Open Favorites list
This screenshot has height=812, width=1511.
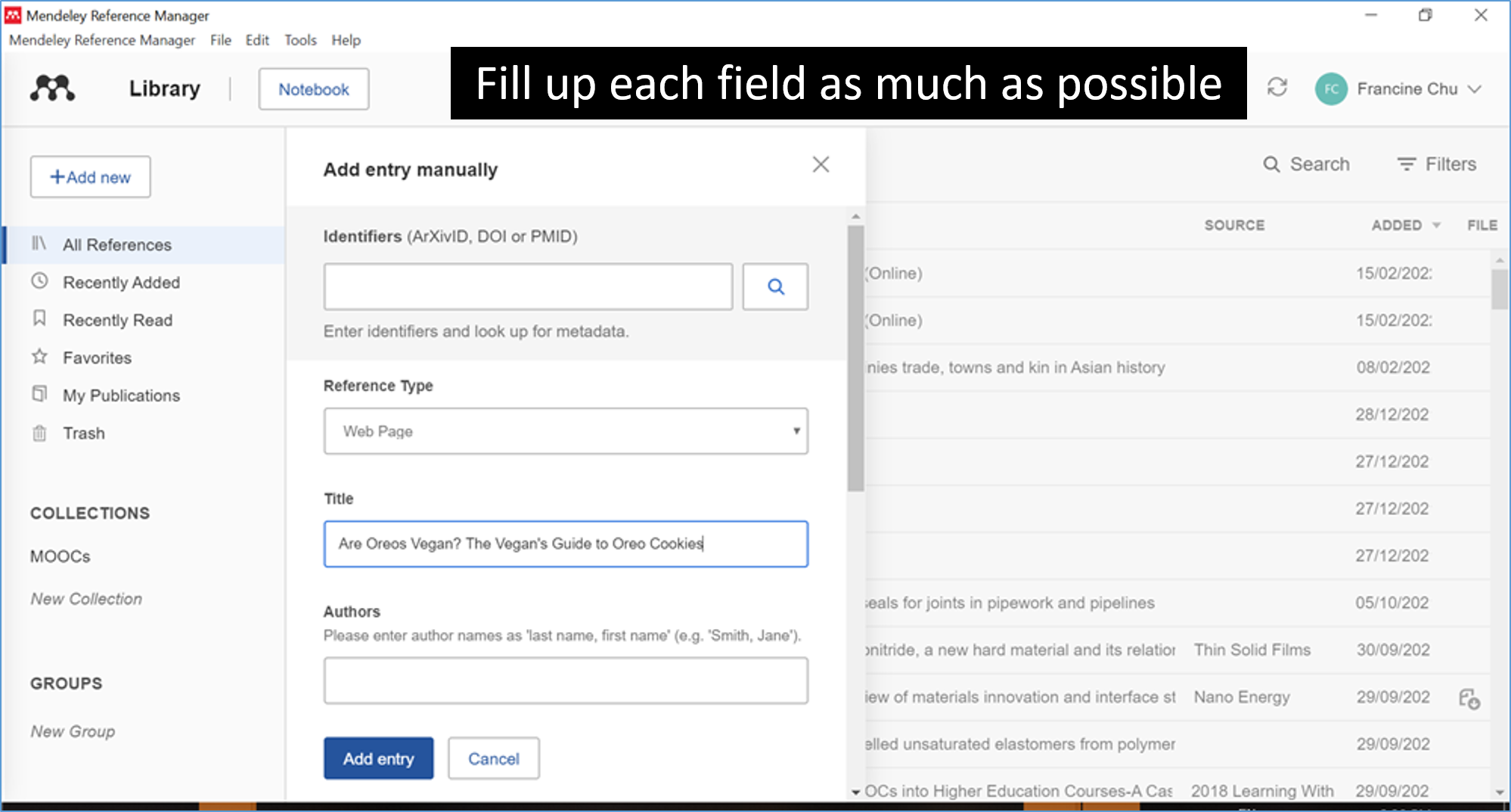click(x=97, y=358)
